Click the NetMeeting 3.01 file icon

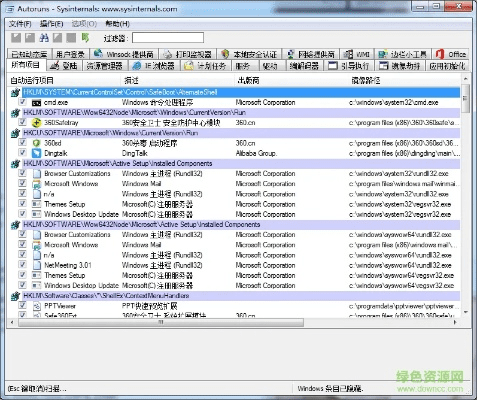tap(37, 265)
